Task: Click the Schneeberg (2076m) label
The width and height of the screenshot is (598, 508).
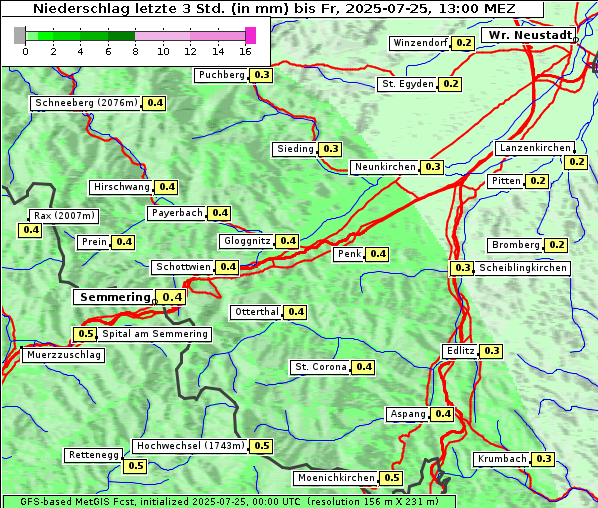Action: tap(86, 103)
